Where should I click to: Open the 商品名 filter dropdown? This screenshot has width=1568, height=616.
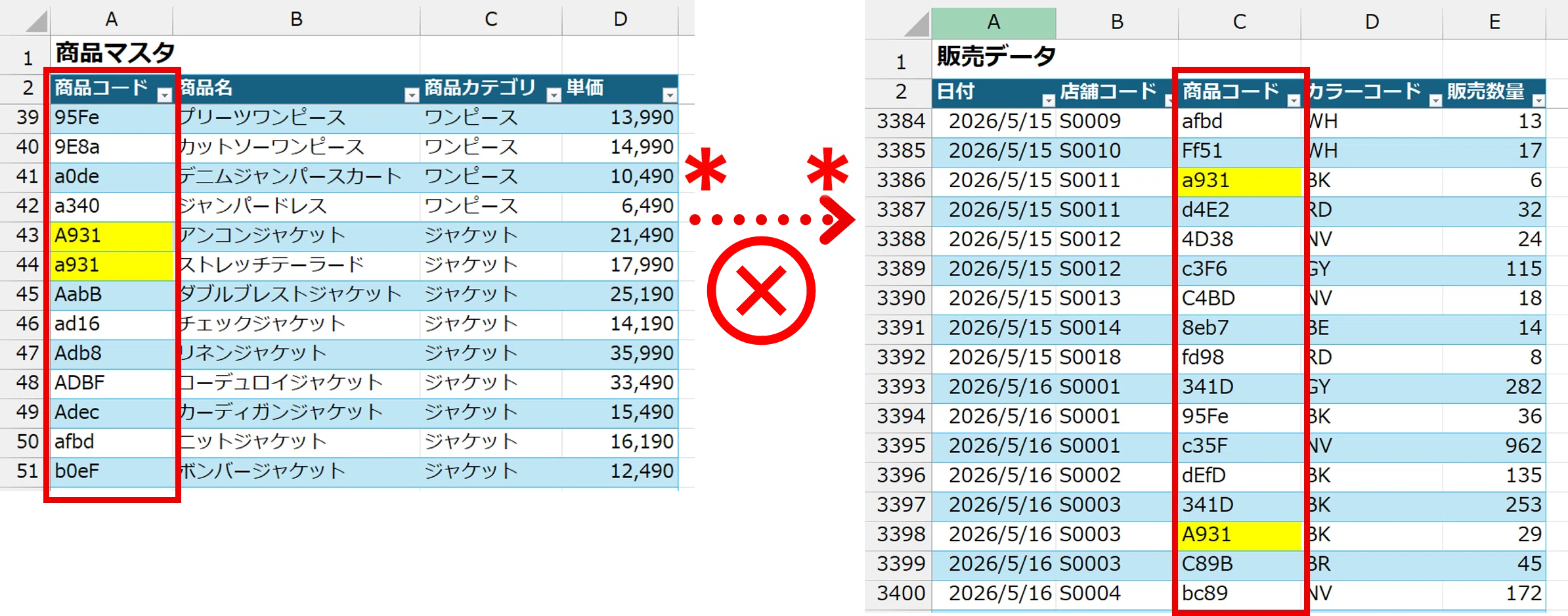pos(412,95)
